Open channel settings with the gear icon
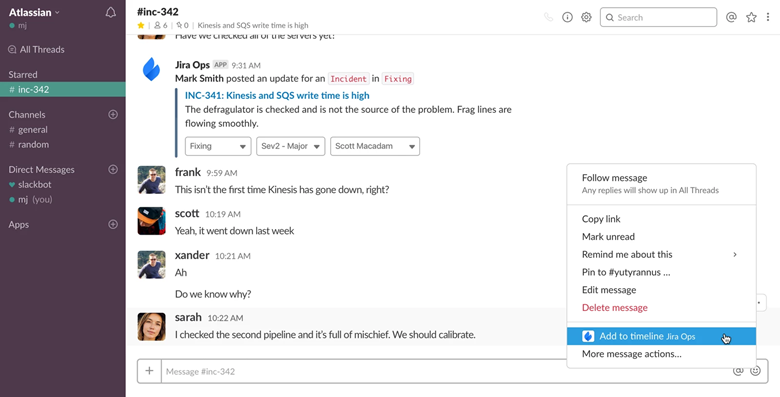 (586, 17)
